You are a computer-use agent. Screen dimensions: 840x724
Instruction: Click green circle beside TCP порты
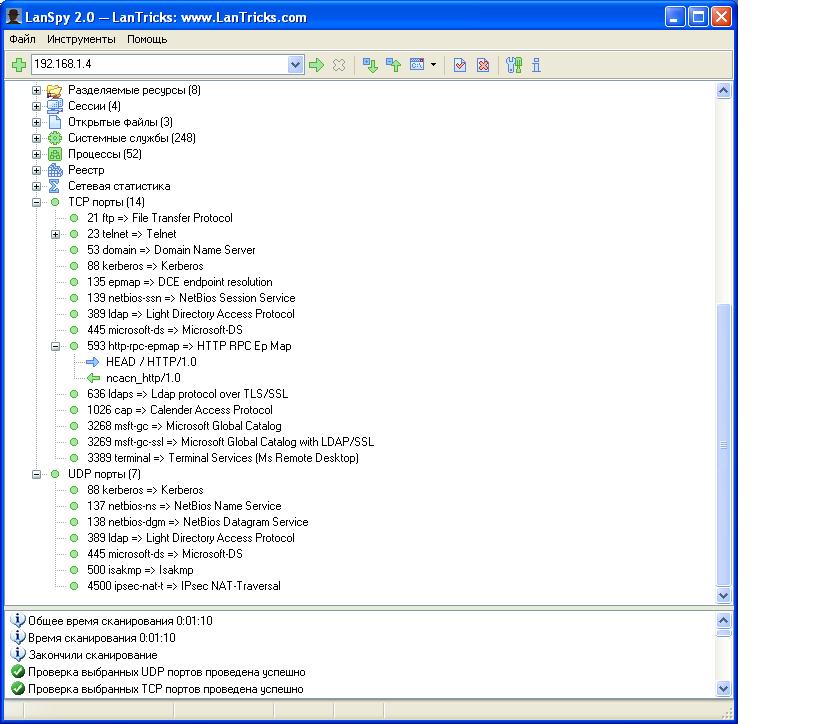tap(55, 202)
